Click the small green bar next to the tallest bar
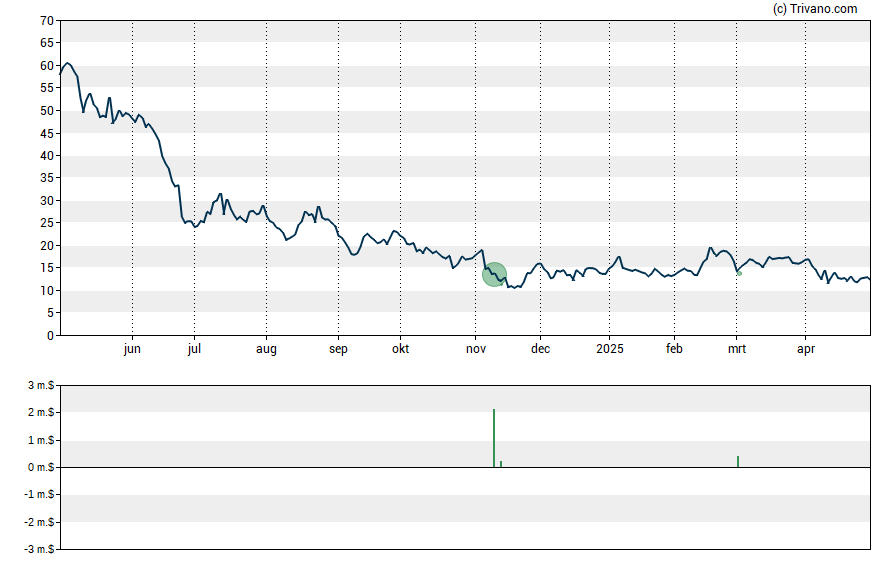The height and width of the screenshot is (565, 888). [501, 464]
